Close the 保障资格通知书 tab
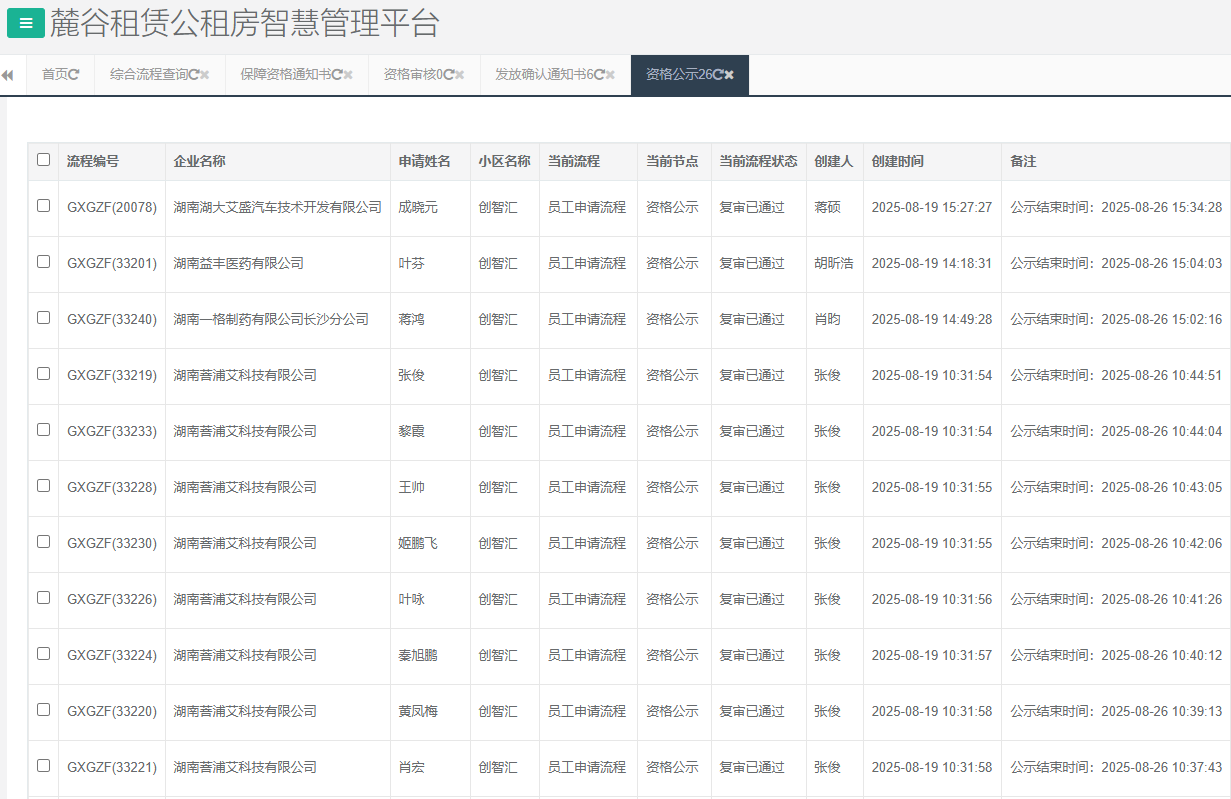The height and width of the screenshot is (799, 1231). pyautogui.click(x=348, y=75)
